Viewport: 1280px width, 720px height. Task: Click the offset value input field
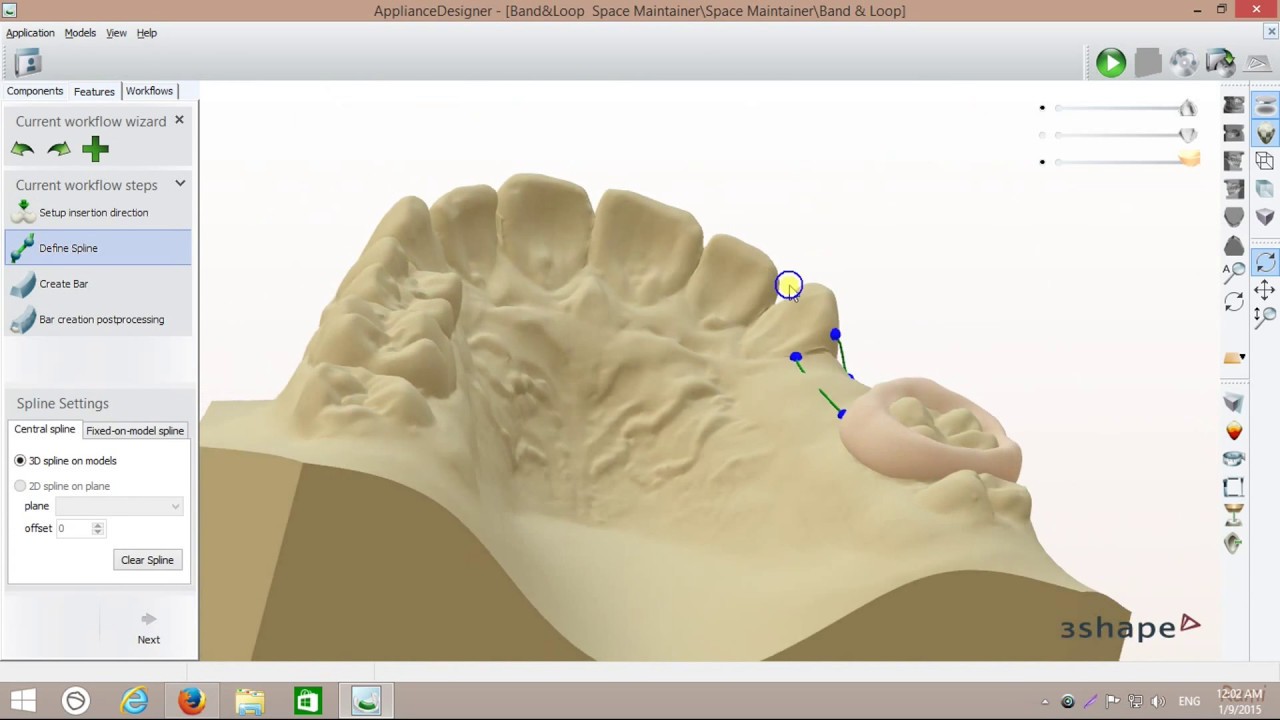[73, 528]
